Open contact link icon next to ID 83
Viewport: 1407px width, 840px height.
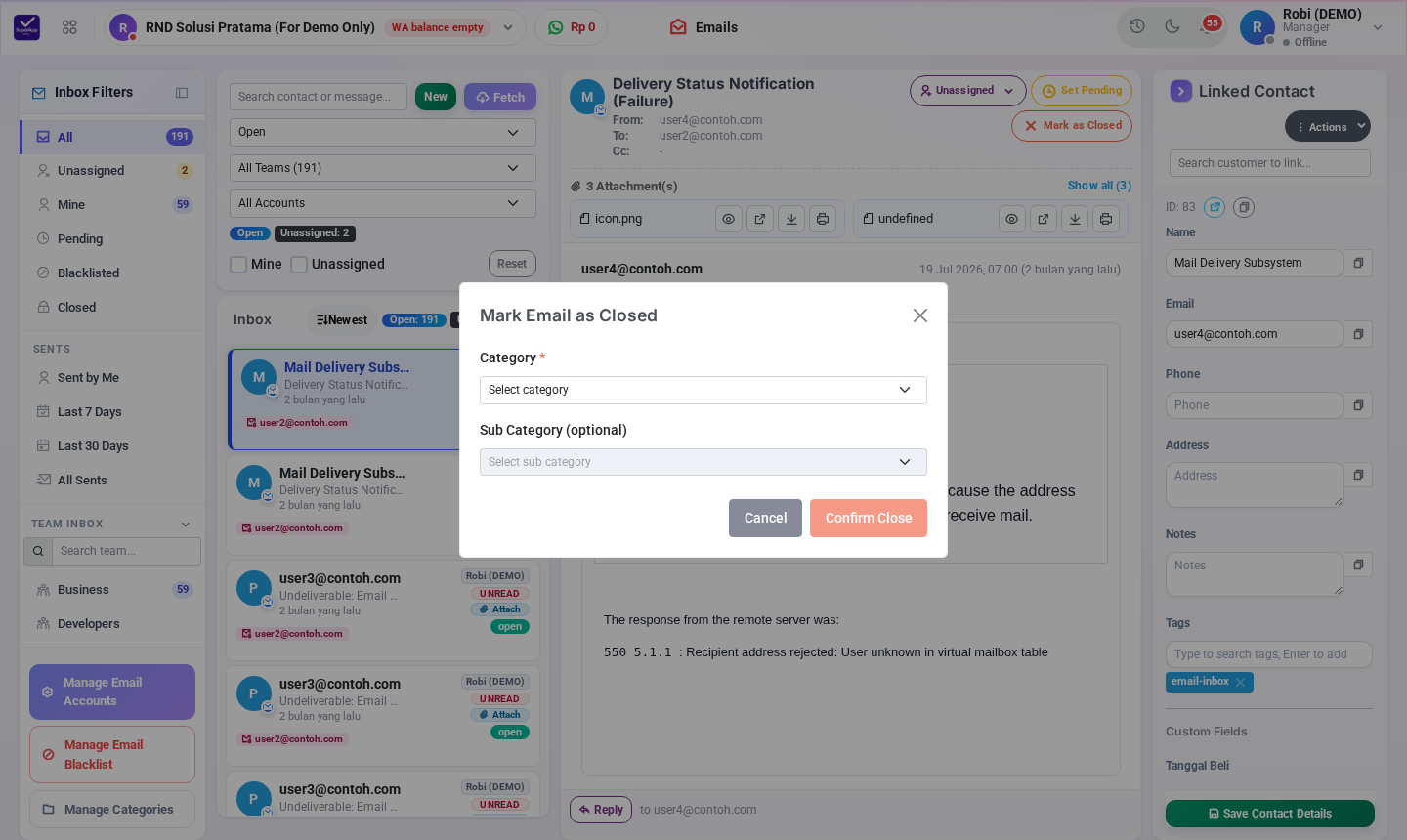1215,207
